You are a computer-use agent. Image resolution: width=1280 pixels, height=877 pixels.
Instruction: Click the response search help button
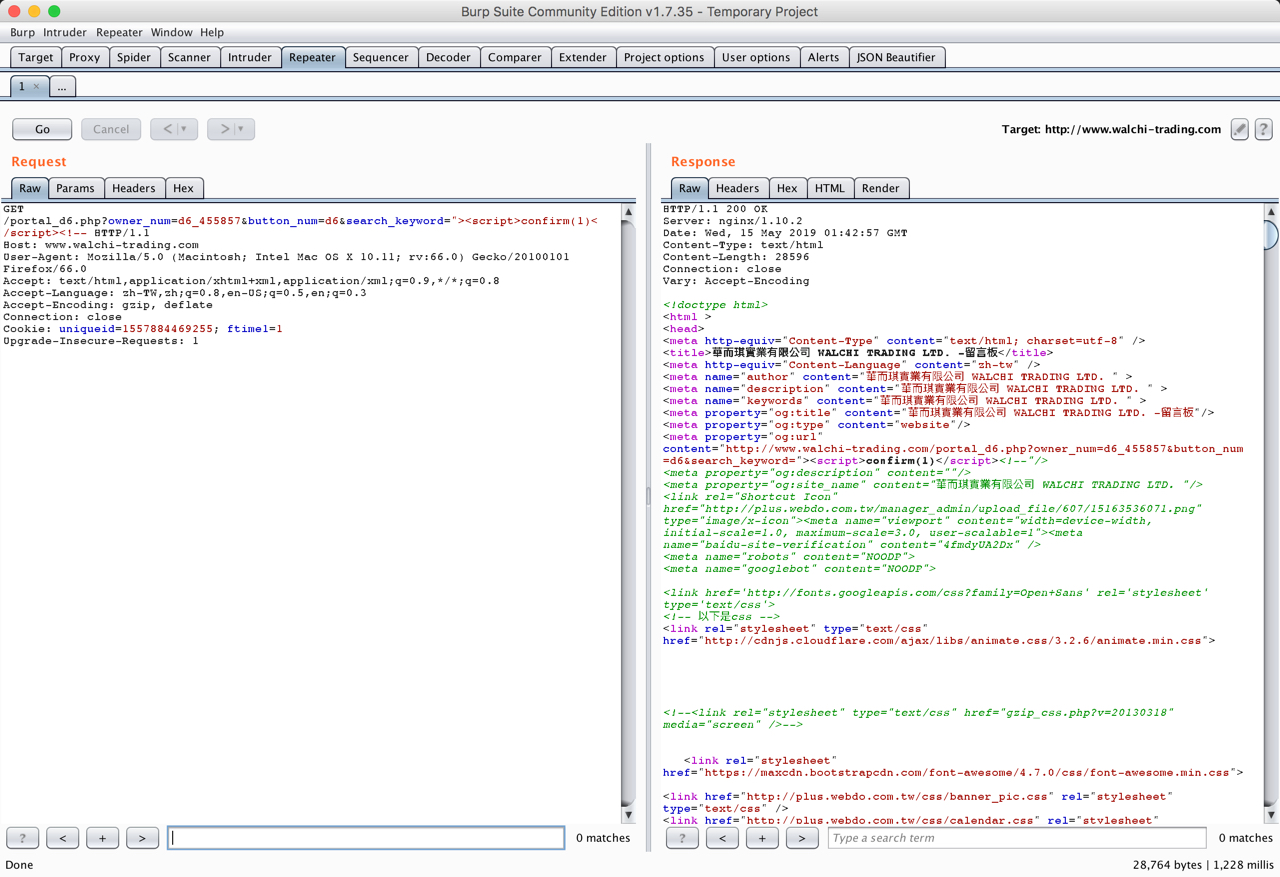click(683, 838)
